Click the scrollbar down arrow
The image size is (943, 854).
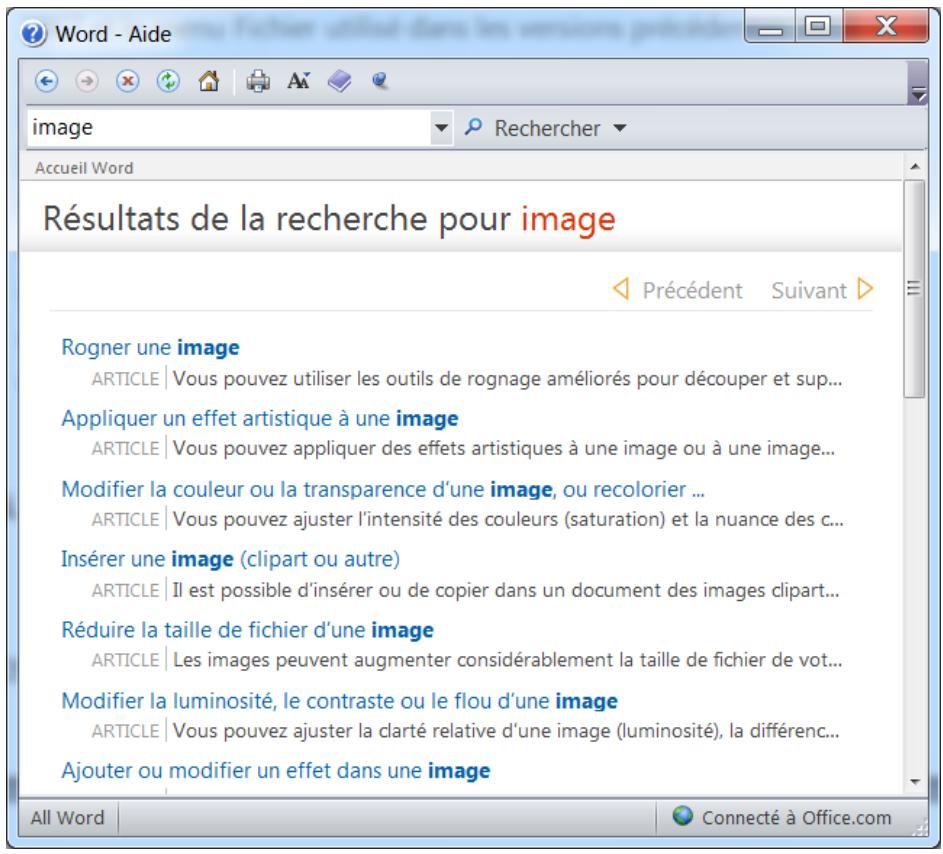(915, 782)
